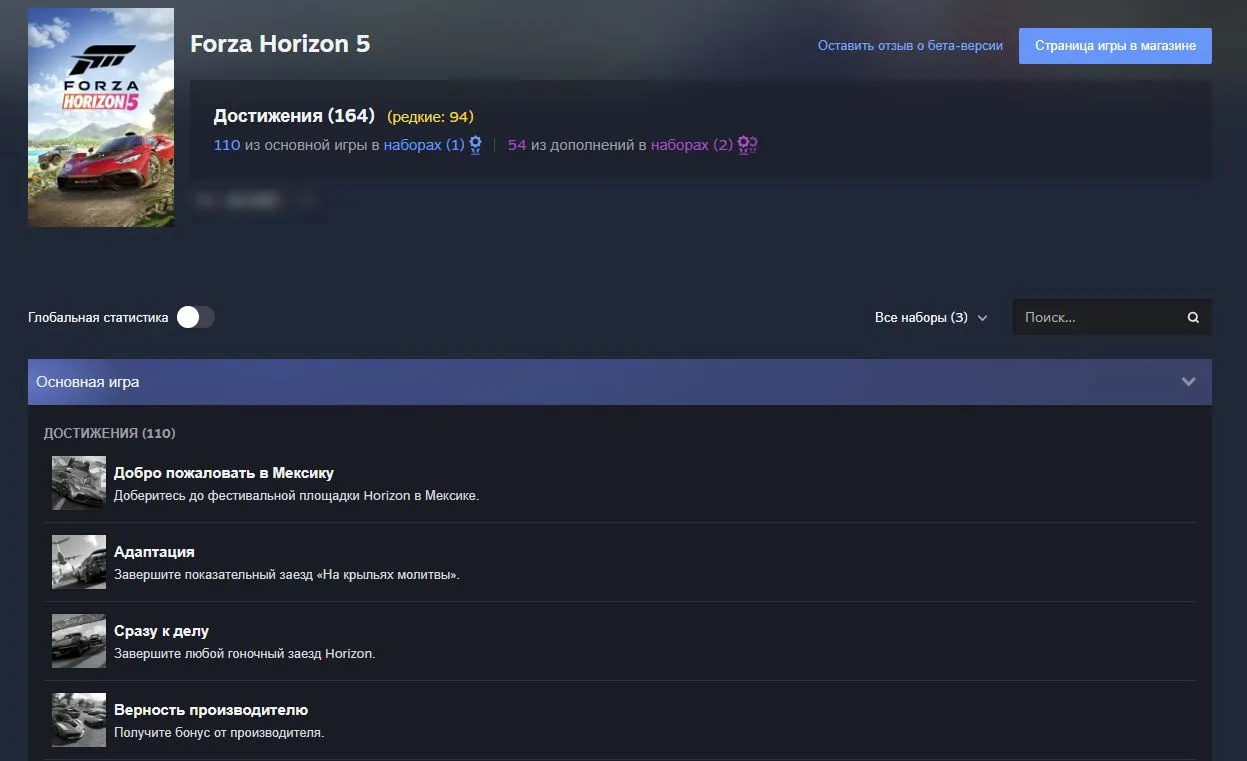Click 'Добро пожаловать в Мексику' achievement icon
1247x761 pixels.
click(79, 483)
